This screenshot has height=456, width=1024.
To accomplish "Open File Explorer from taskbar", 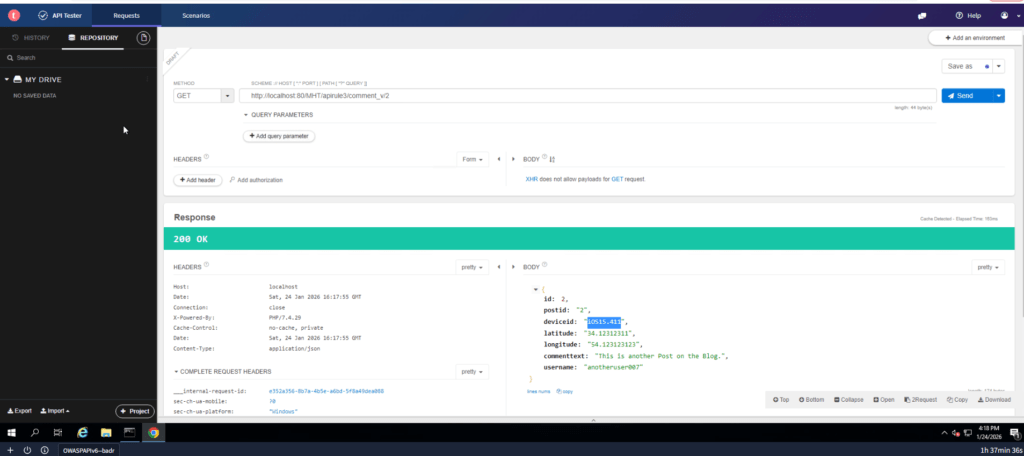I will click(106, 432).
